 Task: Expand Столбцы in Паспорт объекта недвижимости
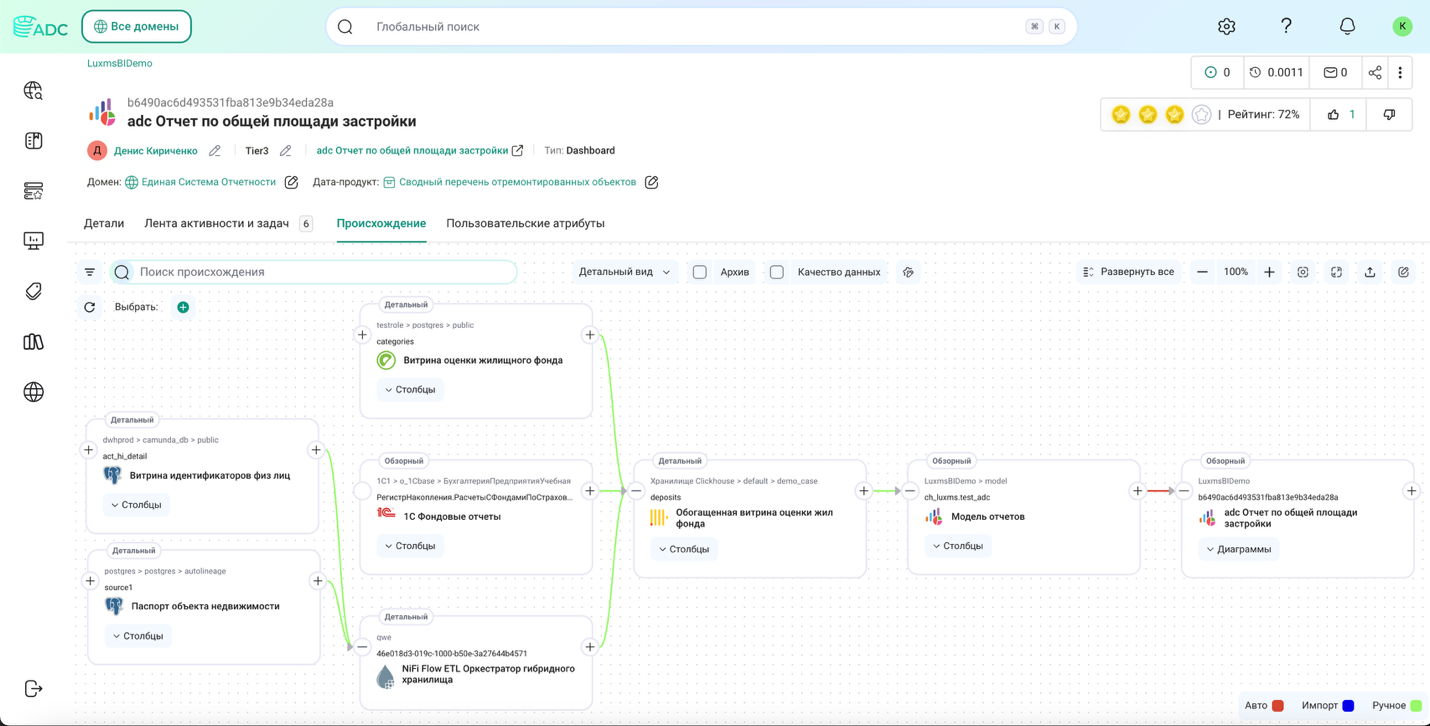tap(138, 636)
